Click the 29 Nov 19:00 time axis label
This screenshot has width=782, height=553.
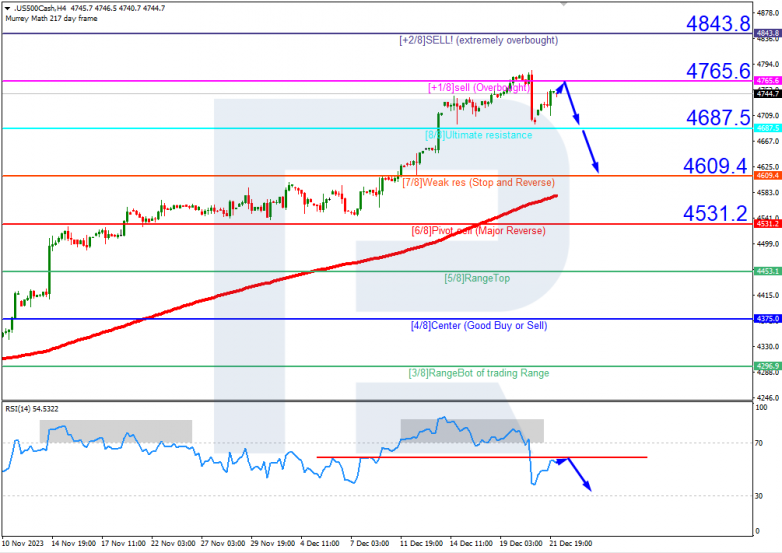273,544
